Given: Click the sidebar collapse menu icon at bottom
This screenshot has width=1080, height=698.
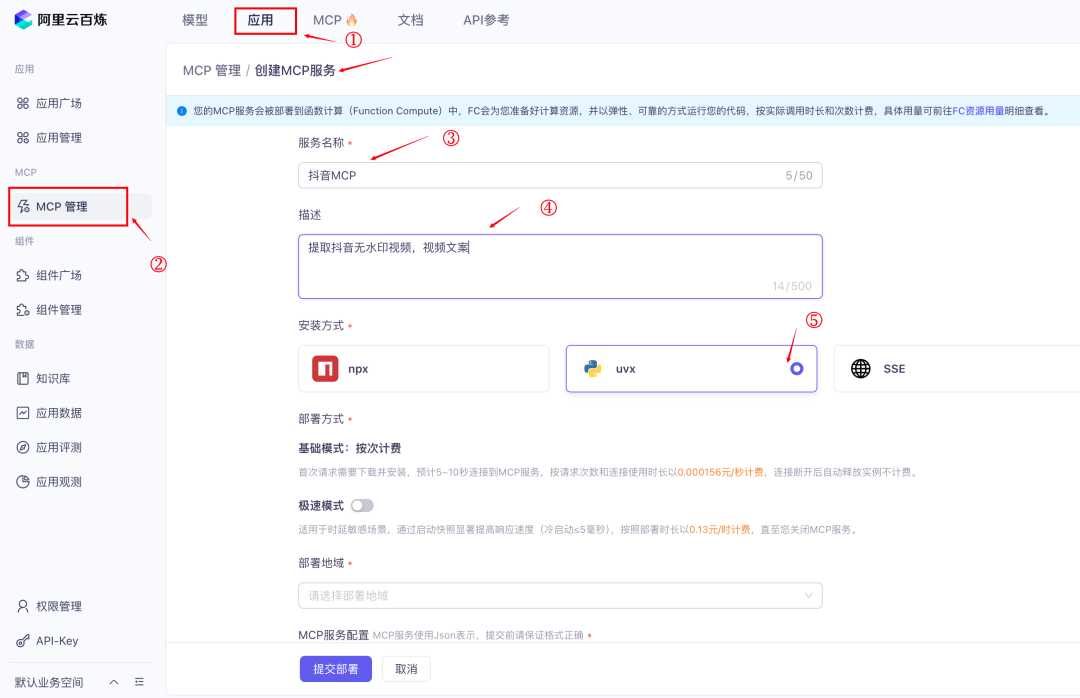Looking at the screenshot, I should click(139, 682).
